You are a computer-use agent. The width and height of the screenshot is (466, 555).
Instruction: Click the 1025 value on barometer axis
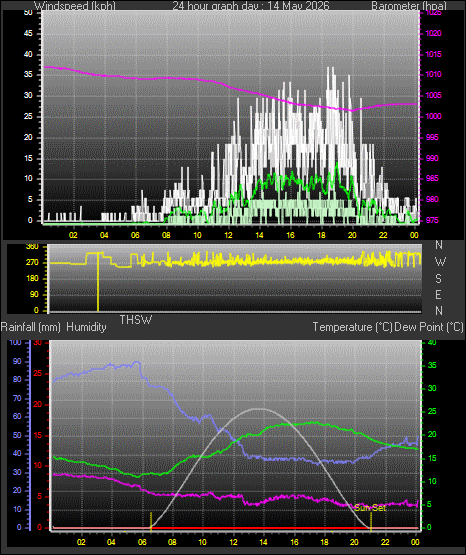click(433, 13)
